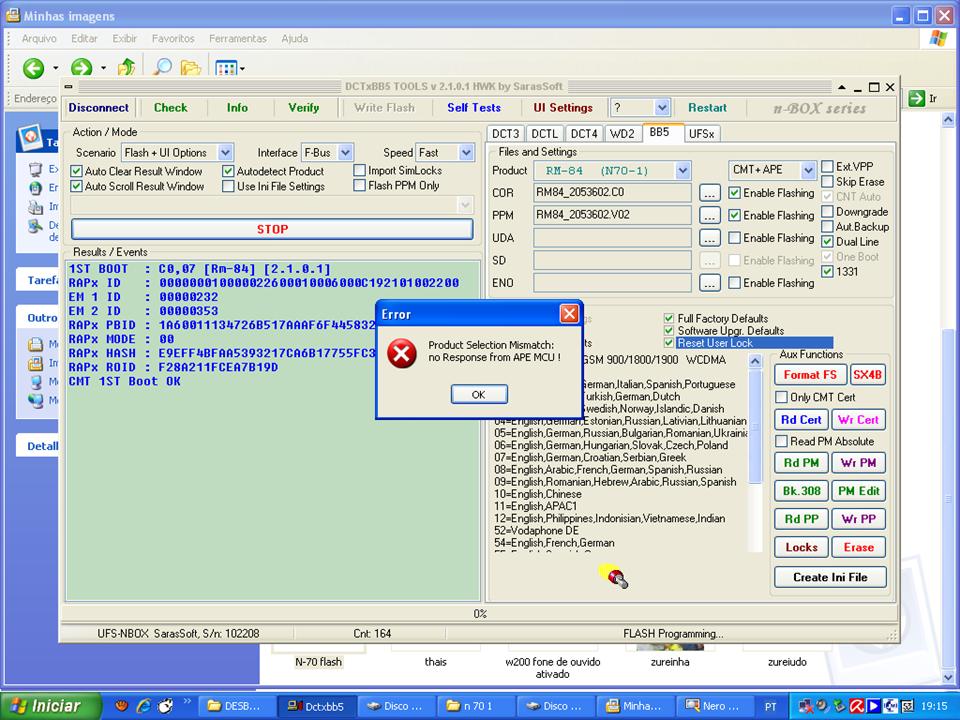Click the PT language indicator
Image resolution: width=960 pixels, height=720 pixels.
(x=771, y=707)
